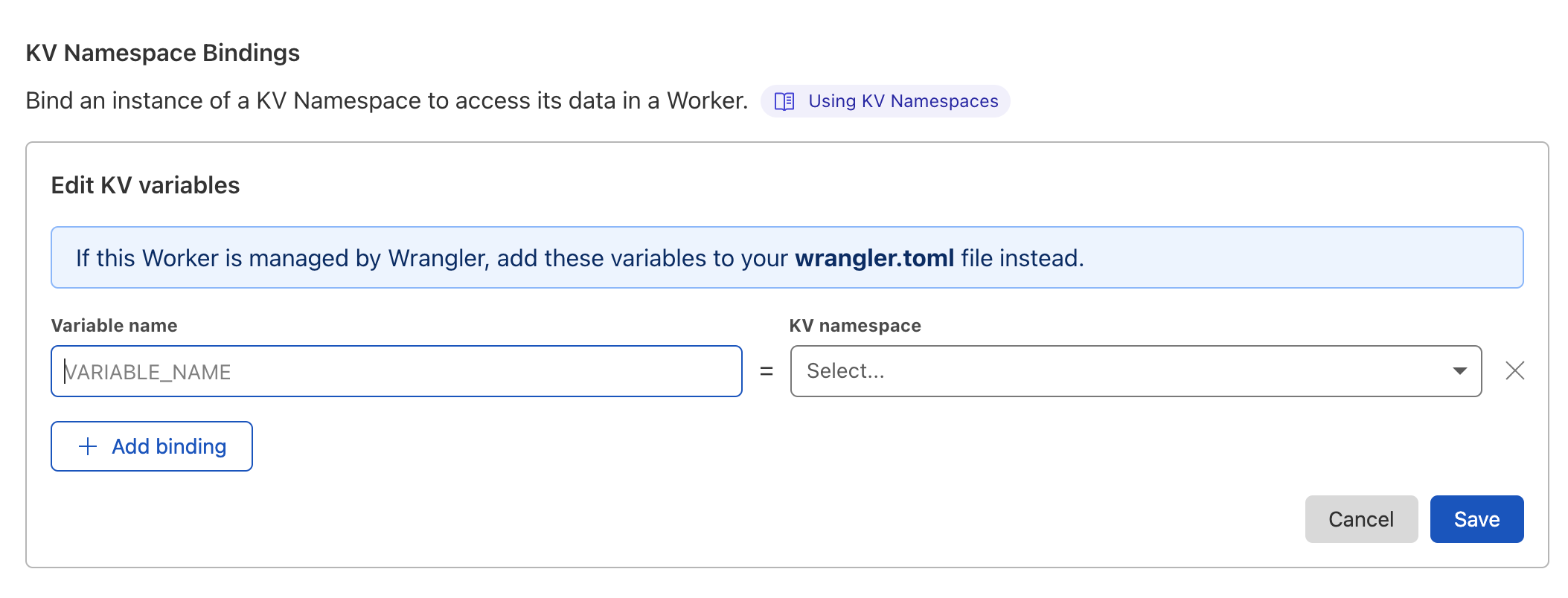Viewport: 1568px width, 598px height.
Task: Click inside the VARIABLE_NAME input field
Action: pyautogui.click(x=397, y=370)
